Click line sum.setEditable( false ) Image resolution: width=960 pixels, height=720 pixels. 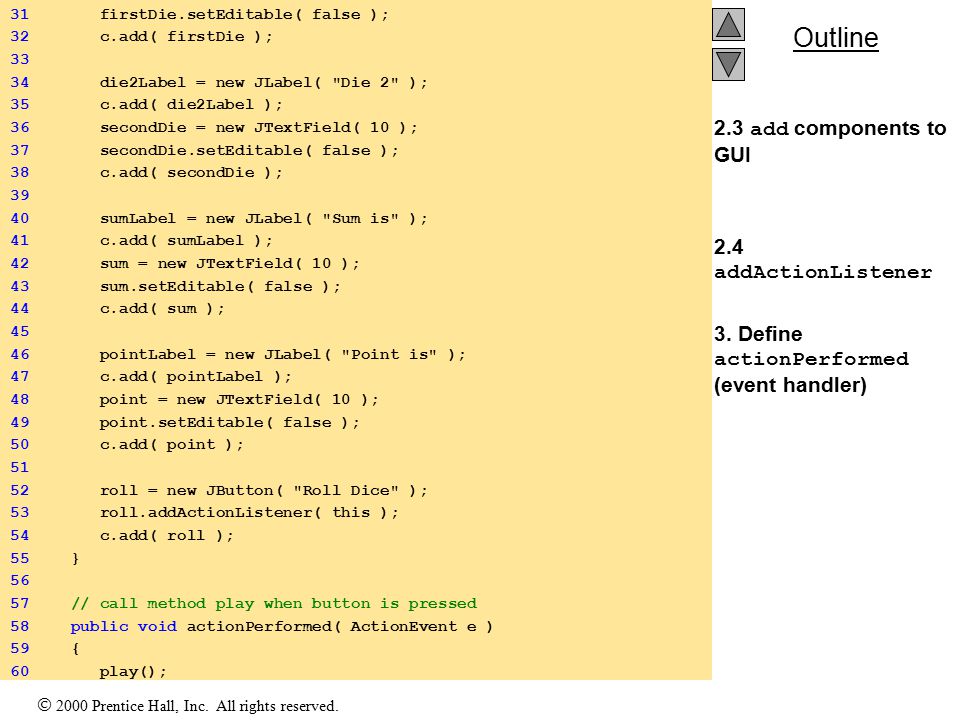pyautogui.click(x=220, y=286)
